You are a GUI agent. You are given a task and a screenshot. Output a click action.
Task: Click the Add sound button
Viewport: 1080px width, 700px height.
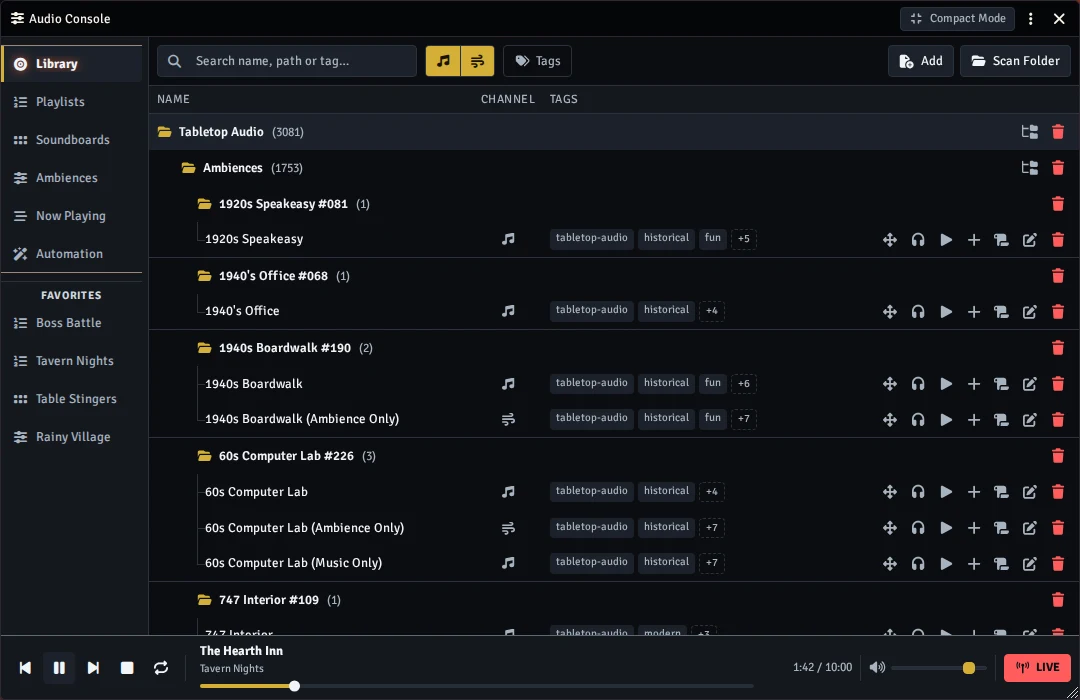[x=920, y=61]
